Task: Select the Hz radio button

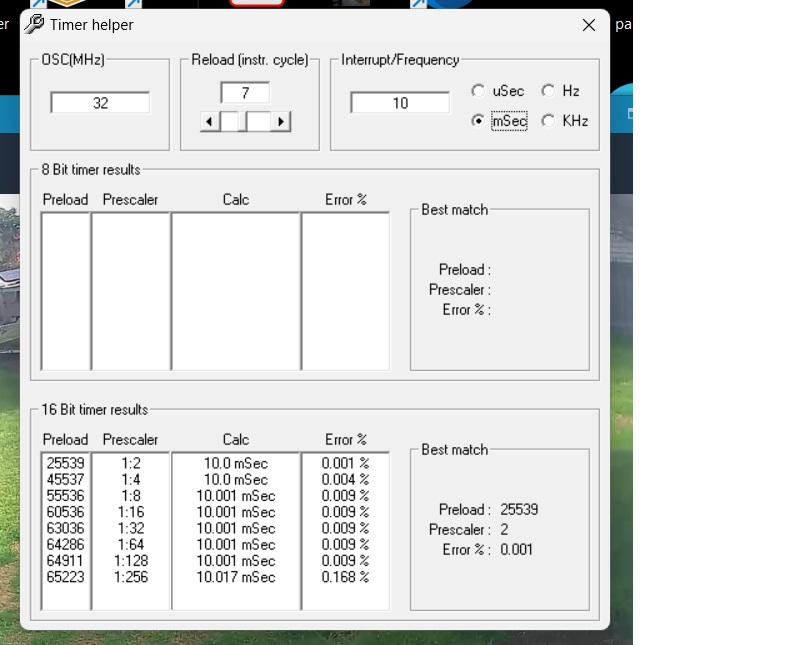Action: (548, 91)
